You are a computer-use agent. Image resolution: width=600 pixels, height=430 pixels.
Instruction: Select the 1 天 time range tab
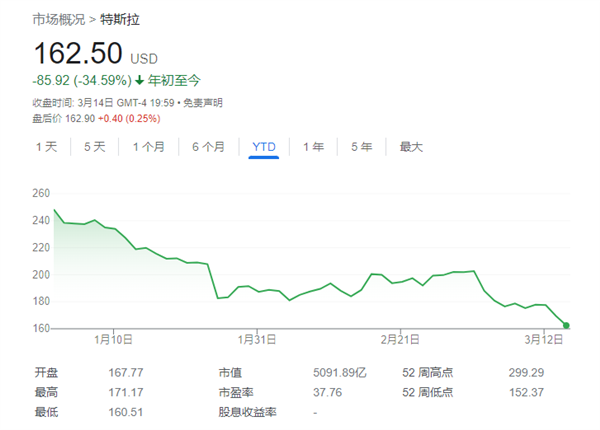pyautogui.click(x=46, y=147)
